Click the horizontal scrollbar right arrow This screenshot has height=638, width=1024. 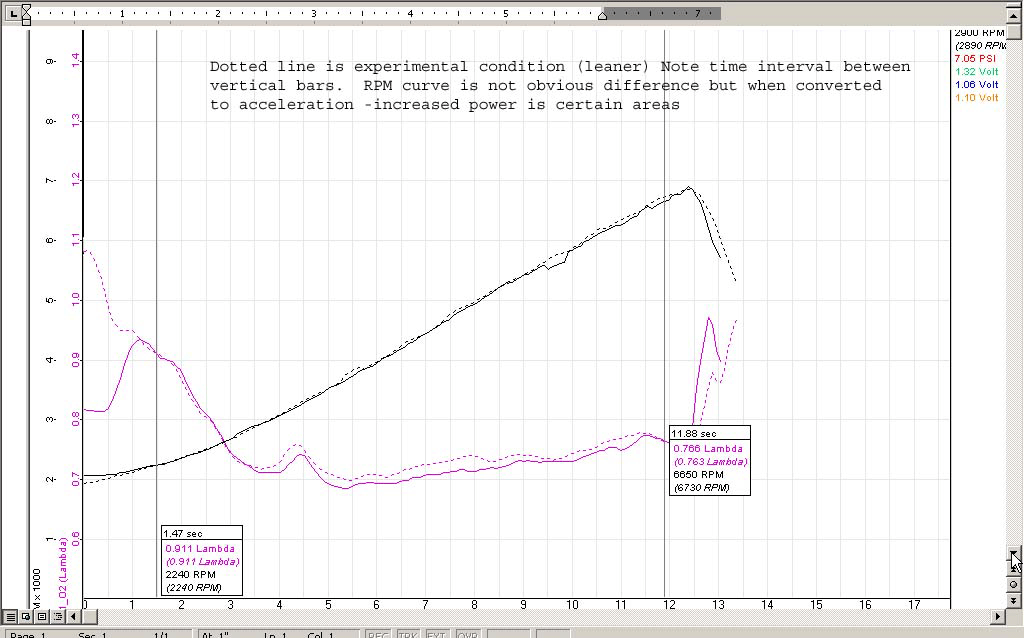pyautogui.click(x=998, y=616)
